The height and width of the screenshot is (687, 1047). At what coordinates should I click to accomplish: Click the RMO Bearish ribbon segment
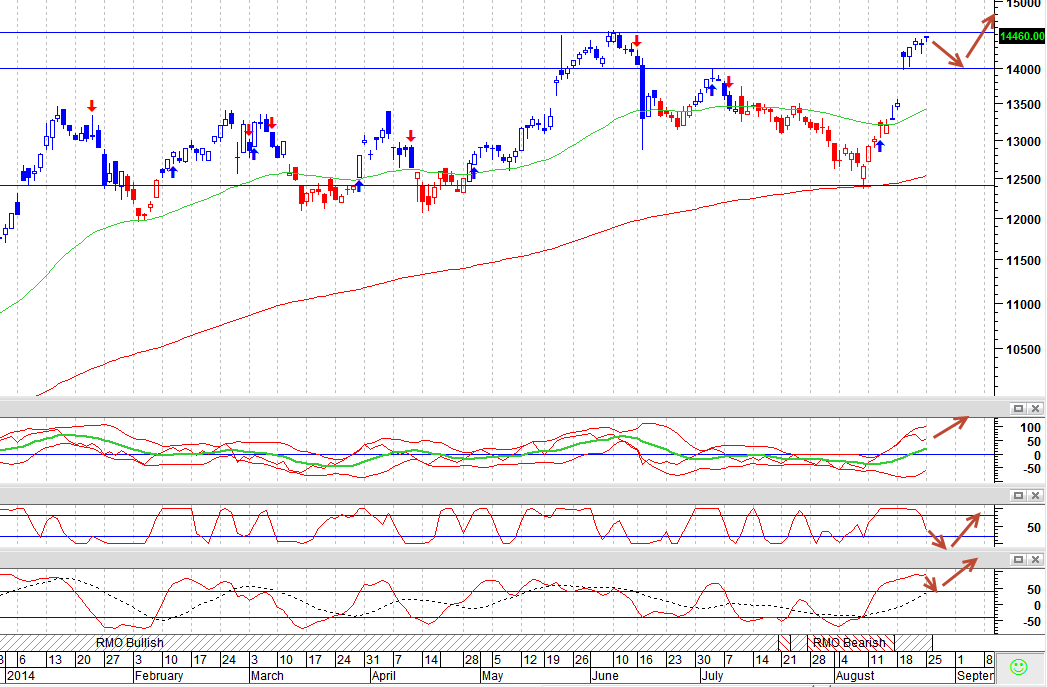(850, 642)
